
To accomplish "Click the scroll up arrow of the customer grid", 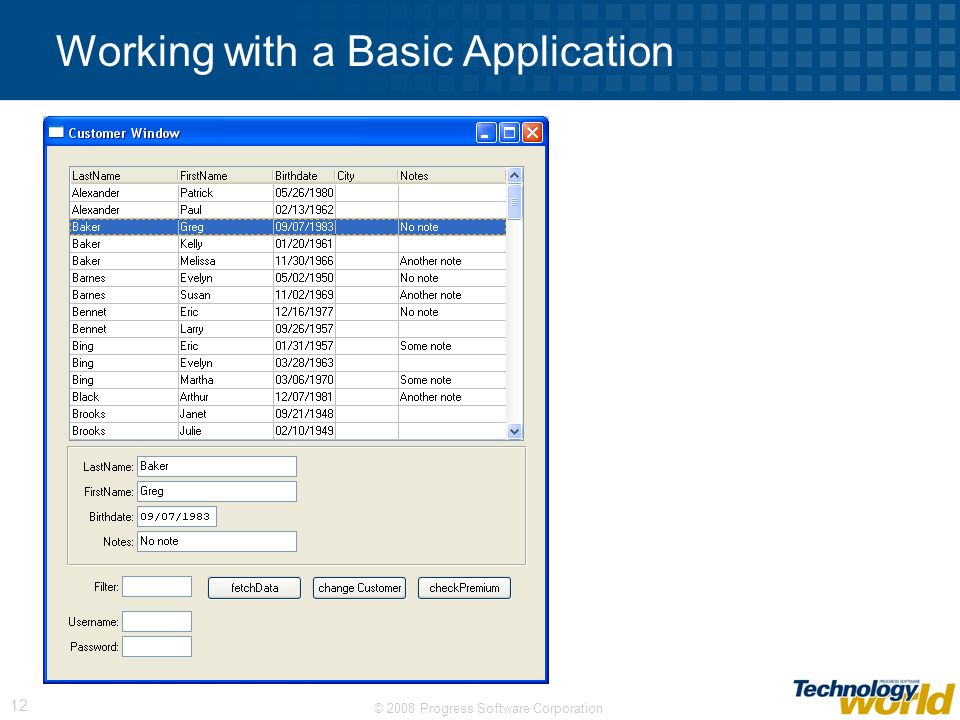I will 514,176.
